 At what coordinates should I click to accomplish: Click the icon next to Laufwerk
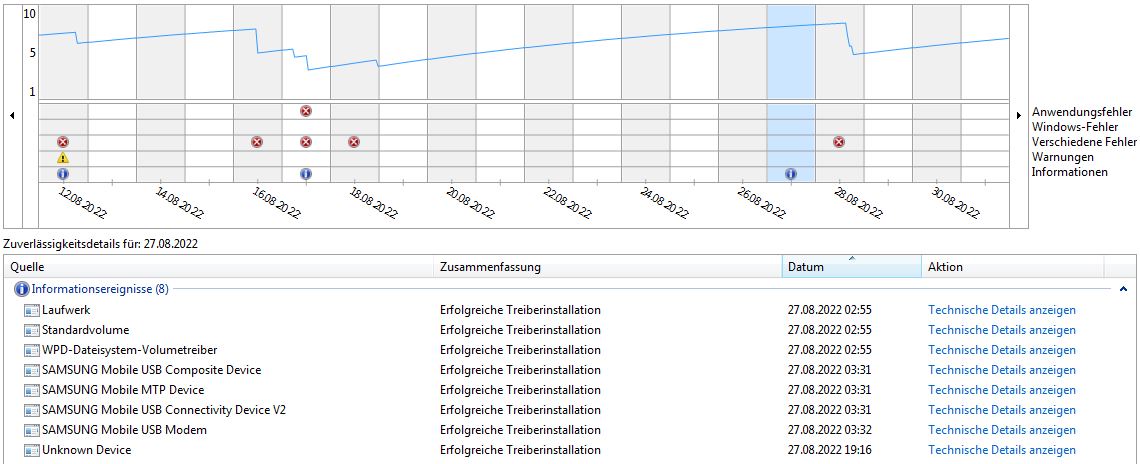point(31,310)
